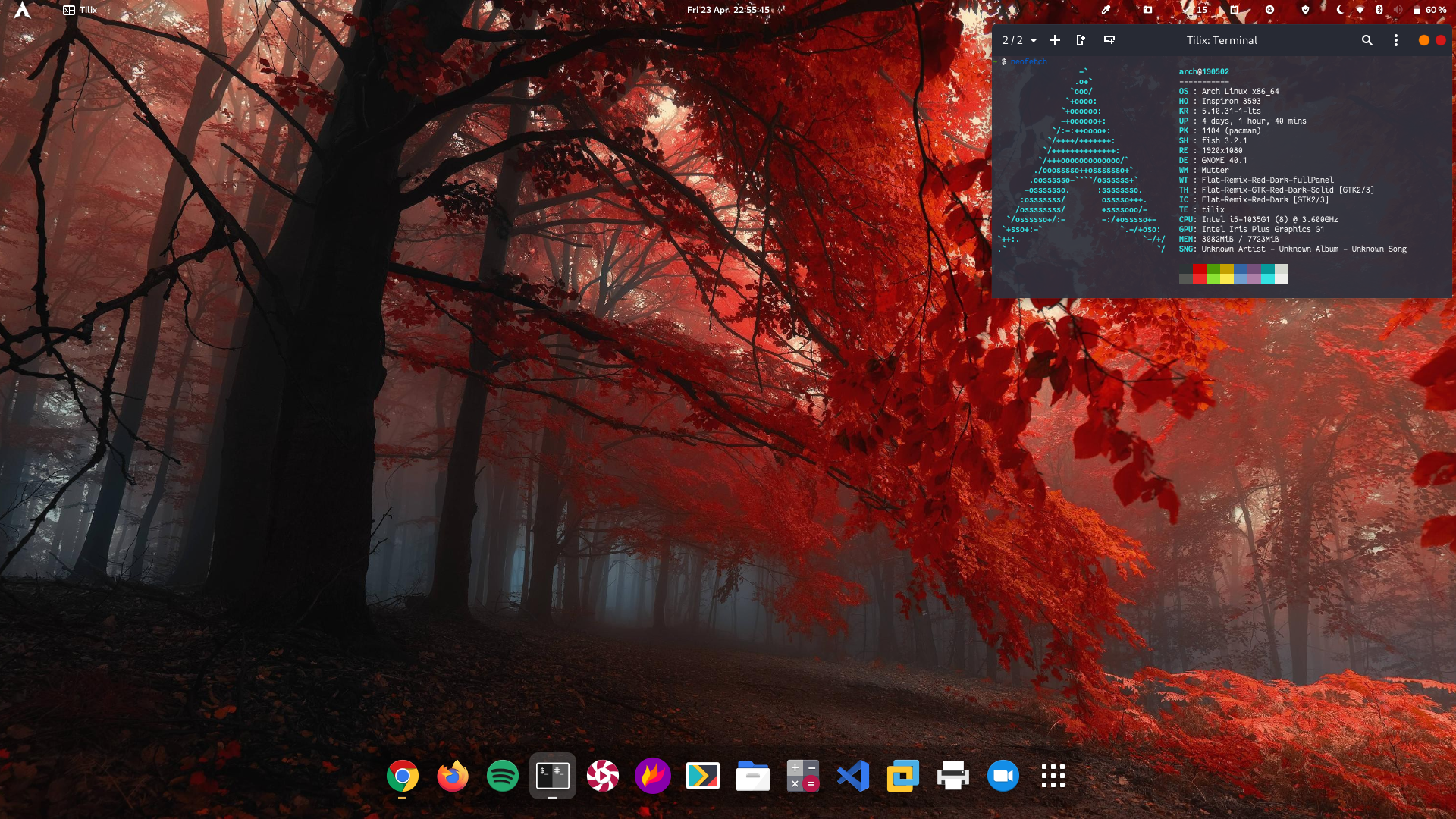This screenshot has height=819, width=1456.
Task: Launch the purple Flameshot flame icon
Action: (x=653, y=776)
